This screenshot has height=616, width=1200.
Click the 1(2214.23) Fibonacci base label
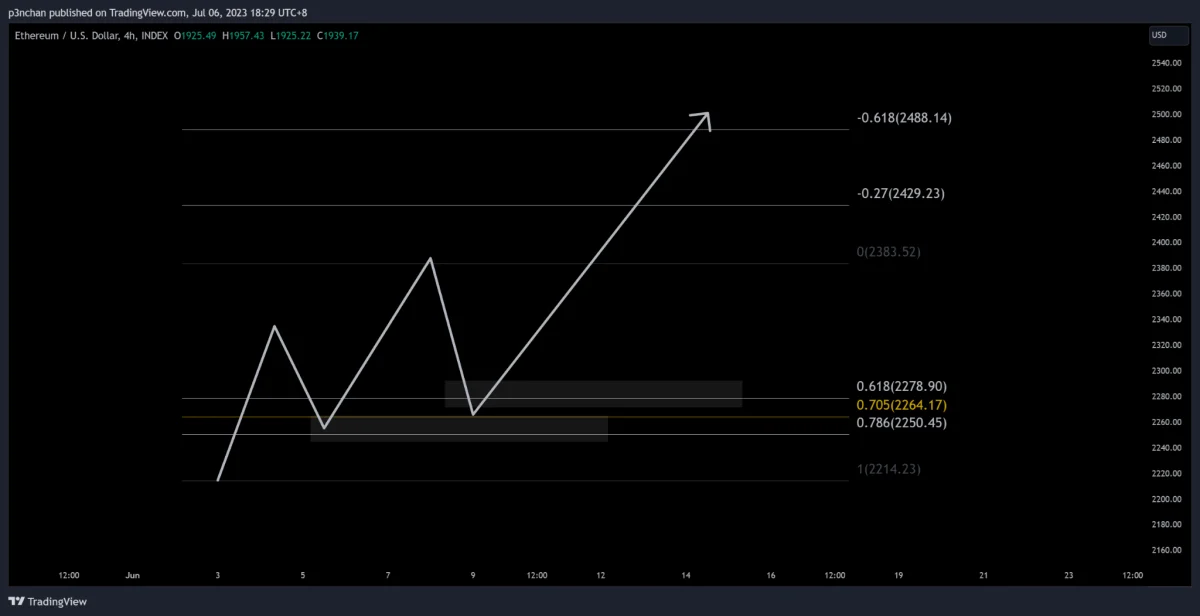coord(888,469)
